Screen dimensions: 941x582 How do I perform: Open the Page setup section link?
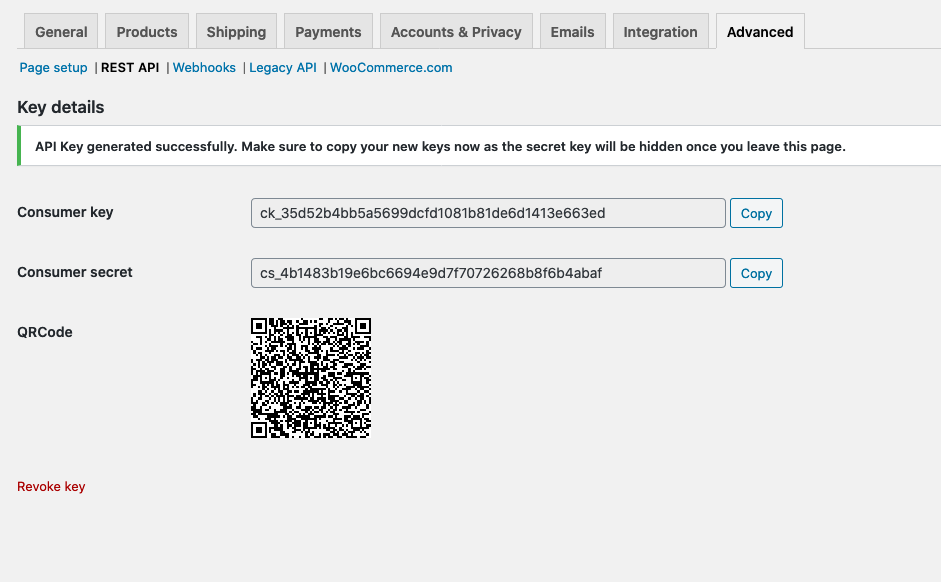coord(53,68)
